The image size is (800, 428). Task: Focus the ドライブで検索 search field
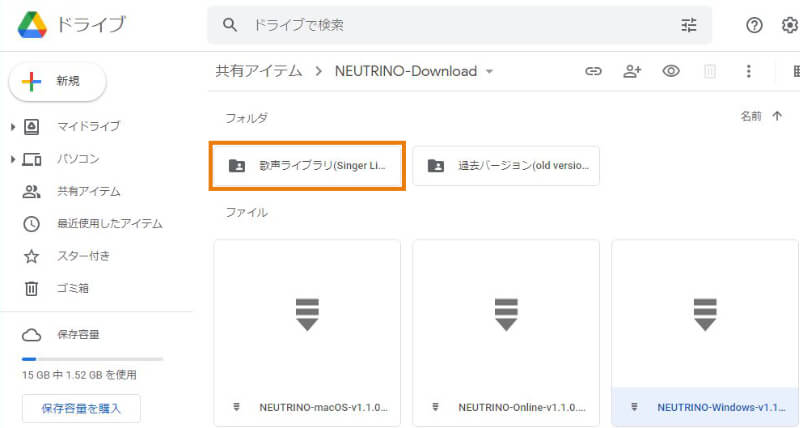[x=459, y=24]
